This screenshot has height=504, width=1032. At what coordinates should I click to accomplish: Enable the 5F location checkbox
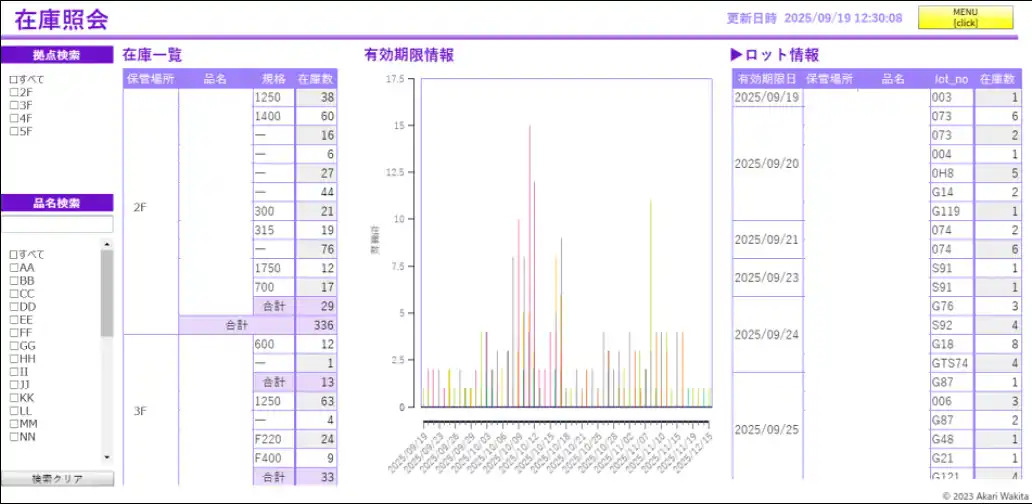coord(14,131)
